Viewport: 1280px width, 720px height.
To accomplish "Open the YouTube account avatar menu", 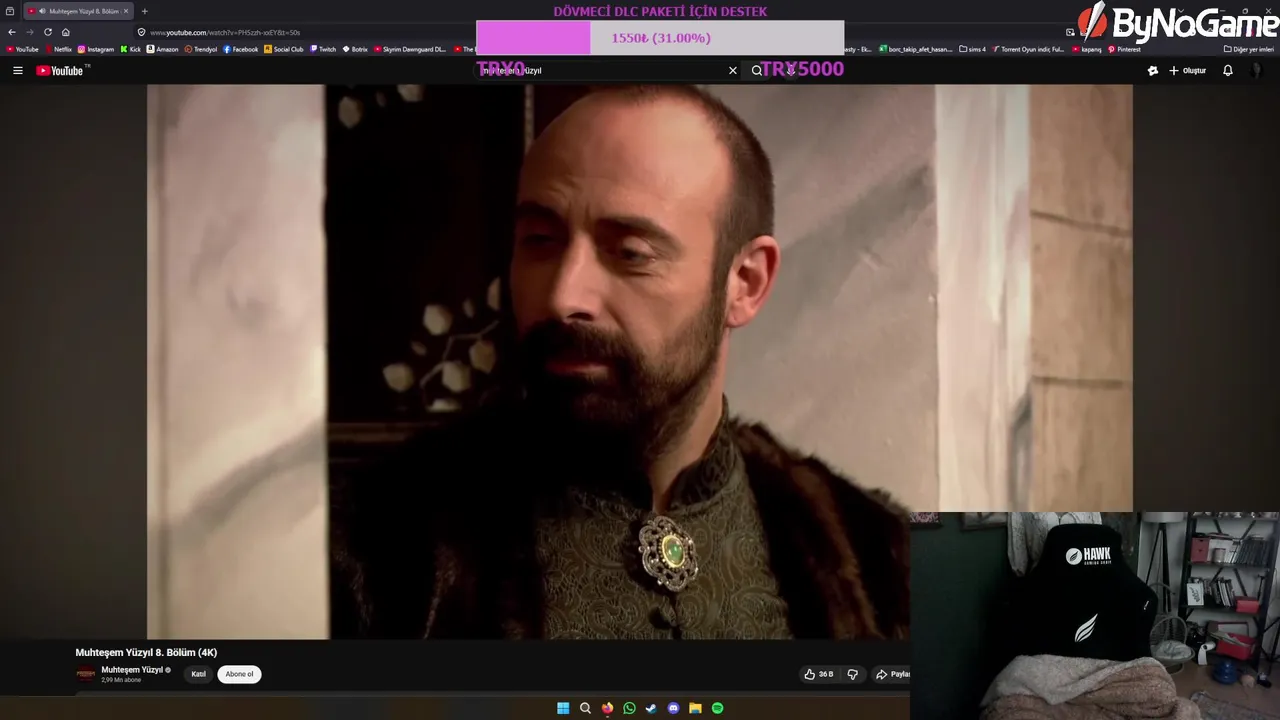I will pyautogui.click(x=1258, y=71).
